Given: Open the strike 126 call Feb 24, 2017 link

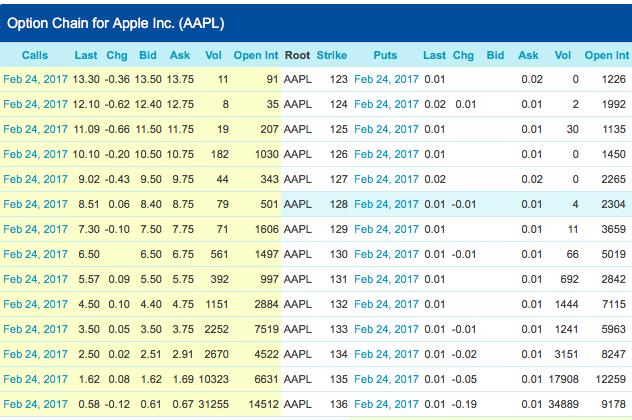Looking at the screenshot, I should click(35, 154).
